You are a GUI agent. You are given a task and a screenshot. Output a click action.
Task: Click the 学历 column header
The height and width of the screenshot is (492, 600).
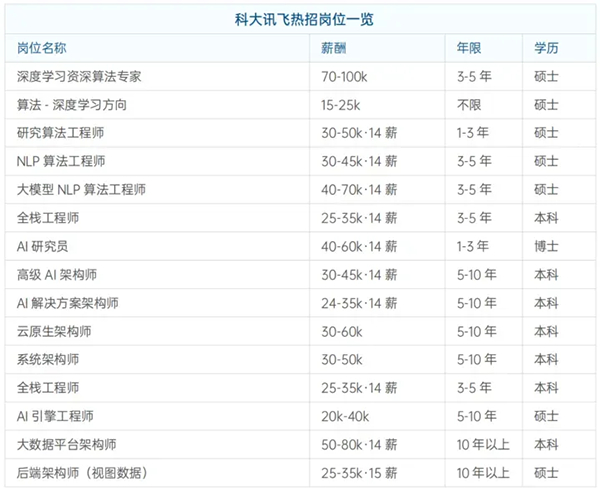point(546,48)
